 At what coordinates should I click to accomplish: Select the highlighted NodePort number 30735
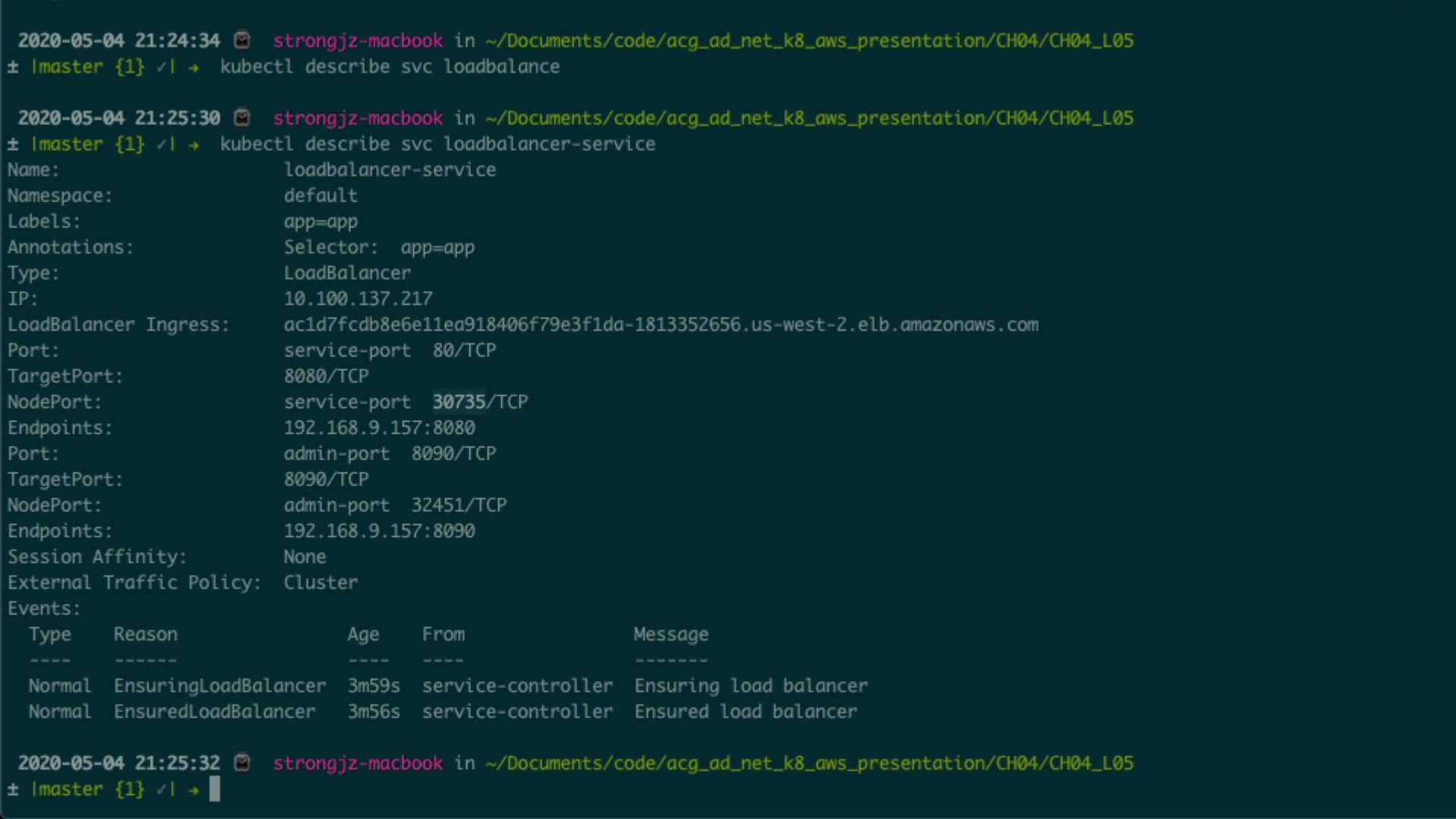(459, 402)
